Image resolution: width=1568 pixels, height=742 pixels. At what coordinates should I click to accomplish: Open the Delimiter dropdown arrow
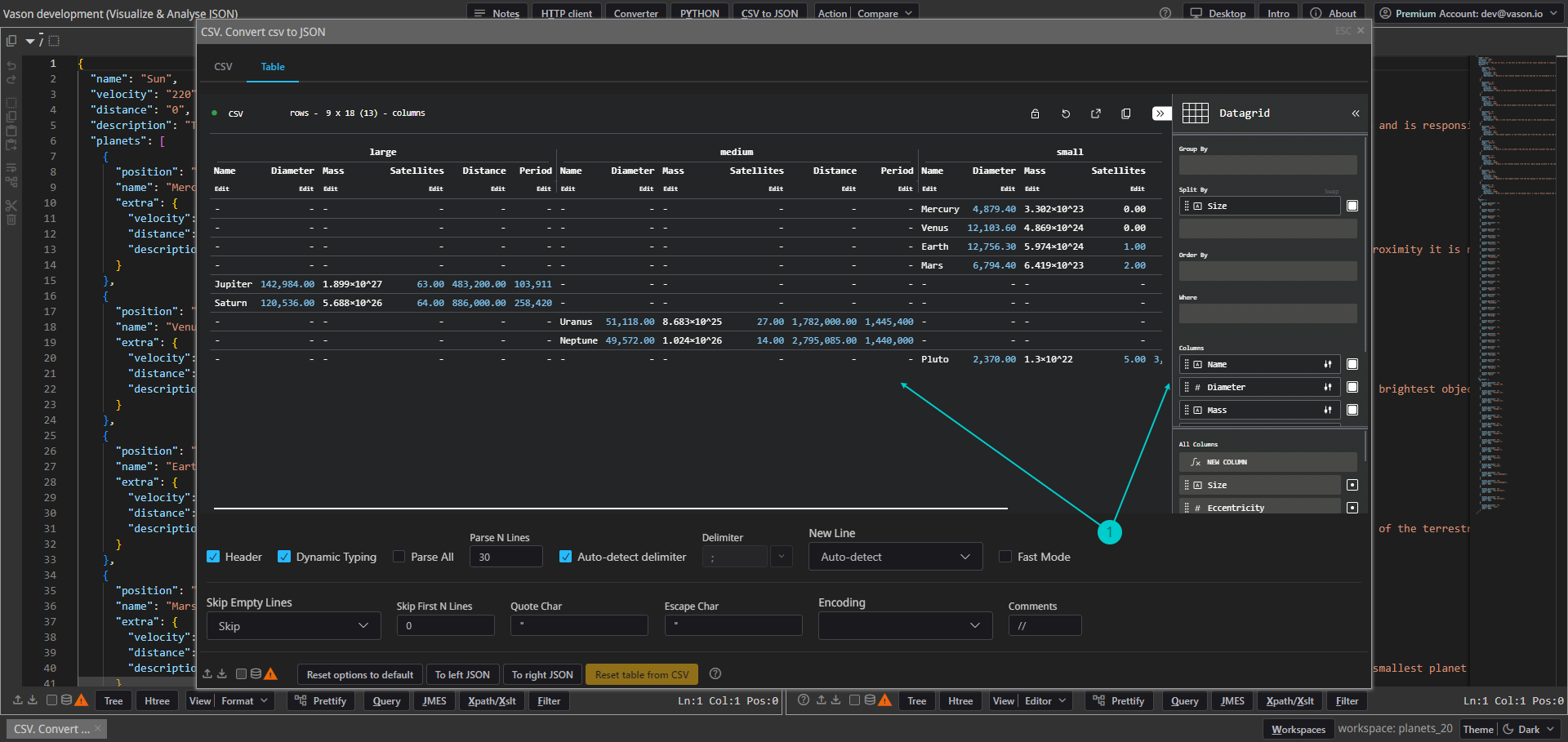click(x=782, y=557)
